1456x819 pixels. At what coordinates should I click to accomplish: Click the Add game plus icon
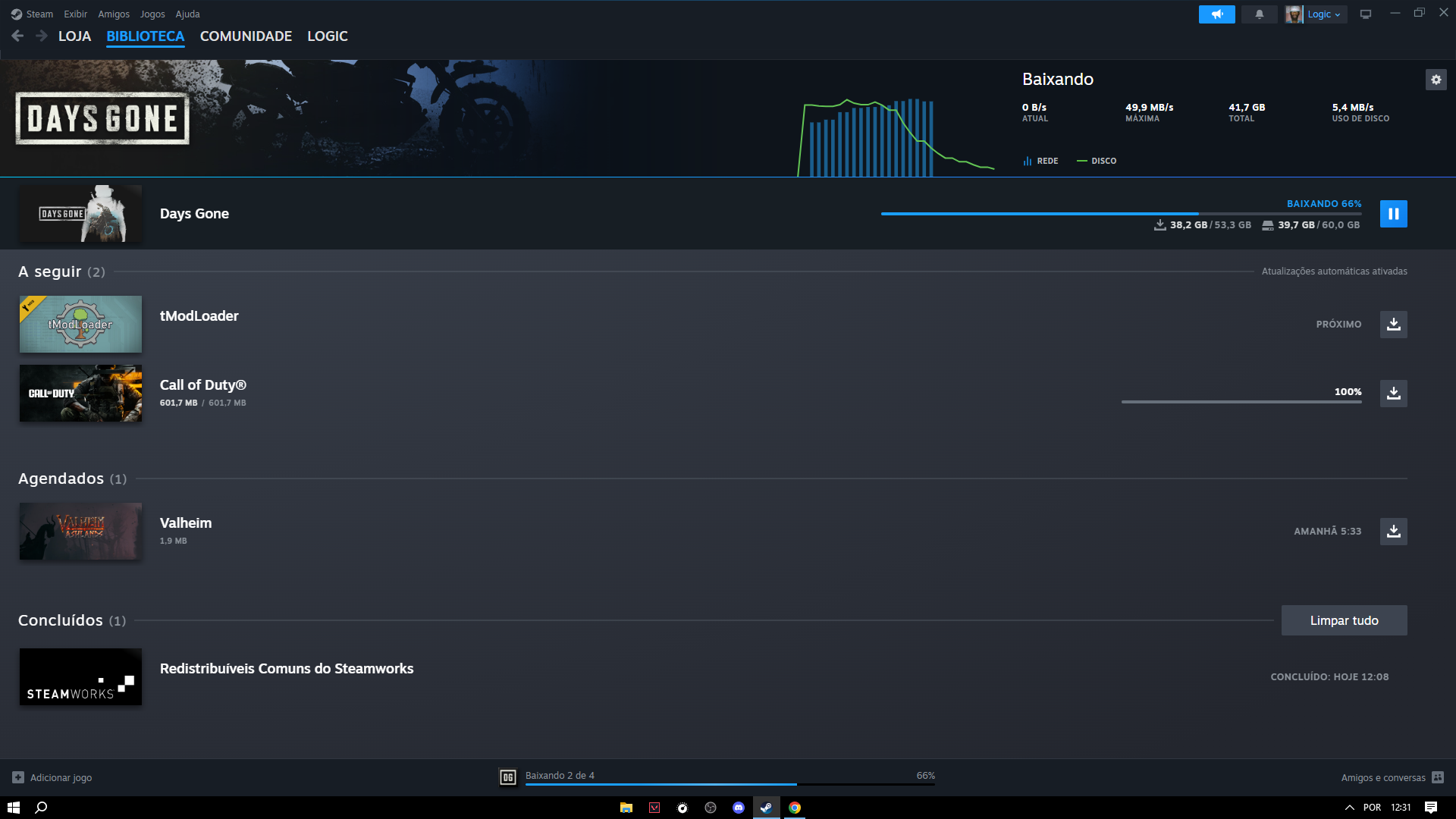pos(18,777)
